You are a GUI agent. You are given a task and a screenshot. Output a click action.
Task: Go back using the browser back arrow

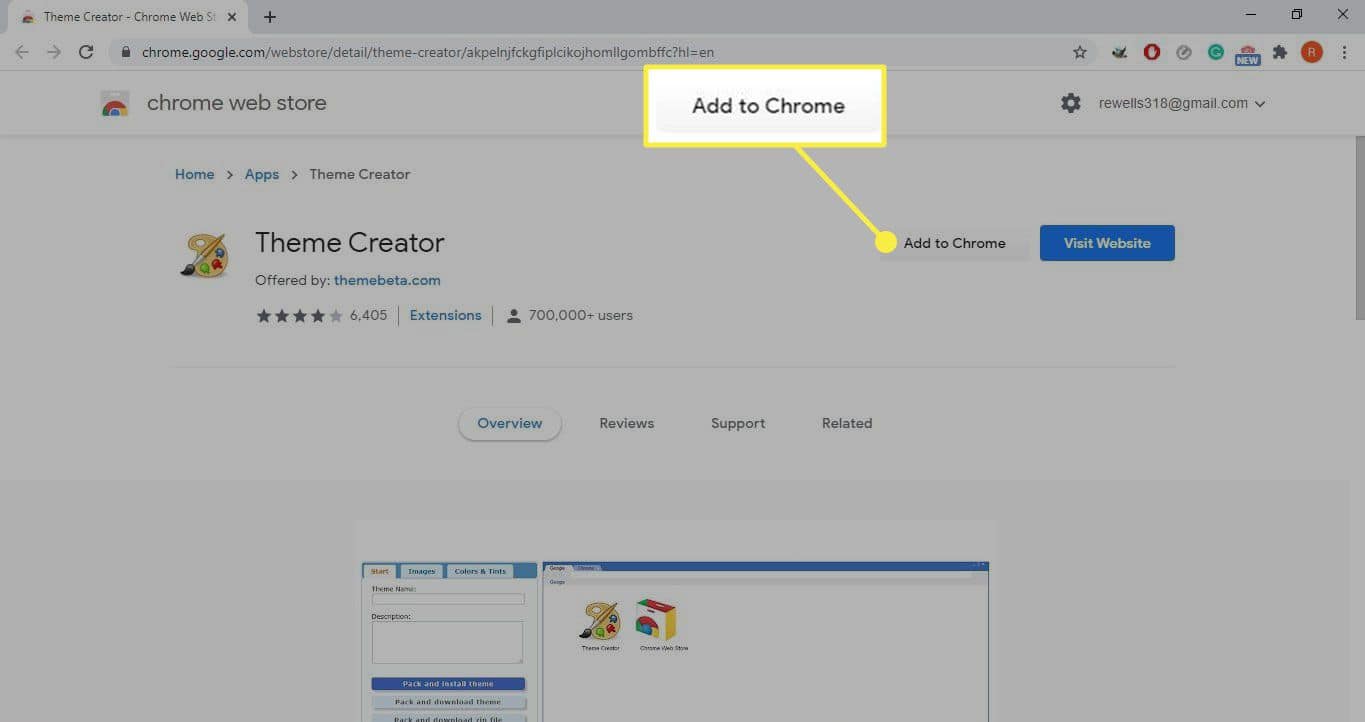tap(22, 52)
